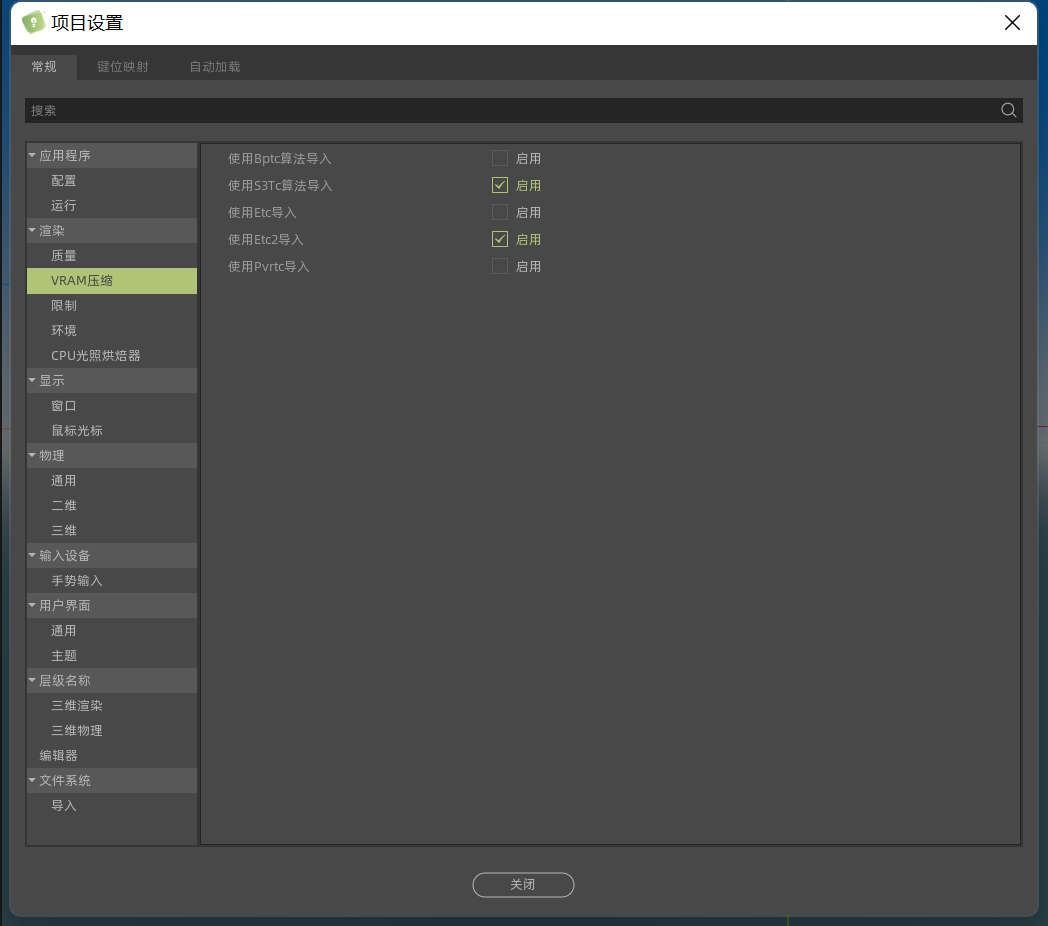1048x926 pixels.
Task: Click the 关闭 button
Action: coord(523,885)
